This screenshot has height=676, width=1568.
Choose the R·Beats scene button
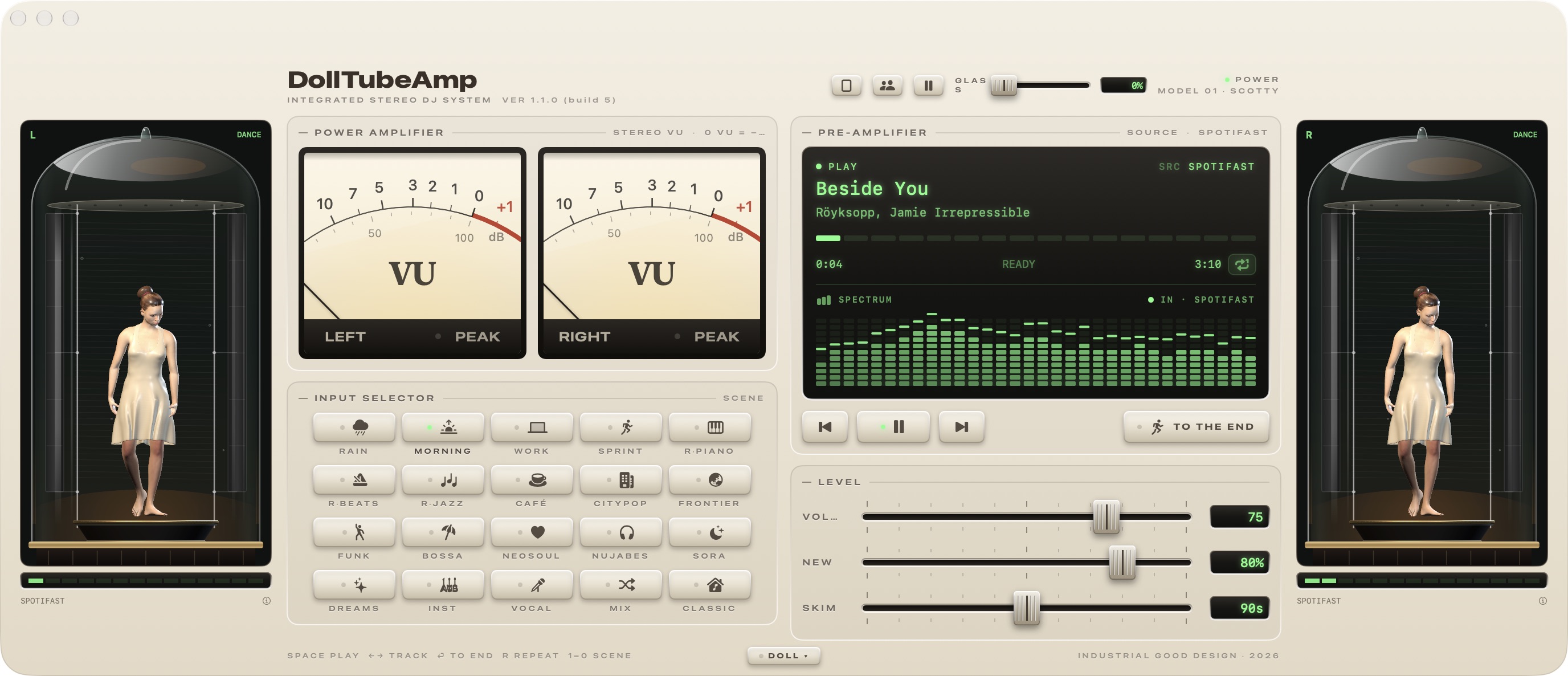(354, 480)
